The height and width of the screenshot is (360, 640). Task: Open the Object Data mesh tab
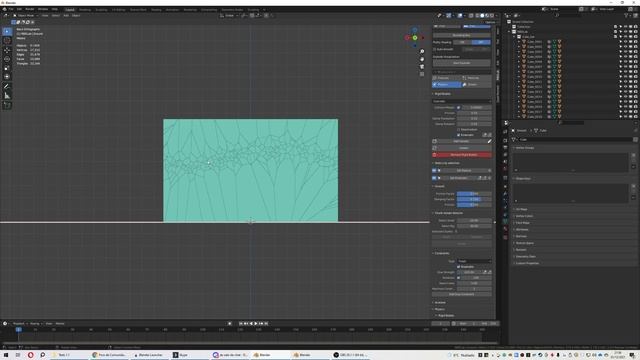[505, 222]
